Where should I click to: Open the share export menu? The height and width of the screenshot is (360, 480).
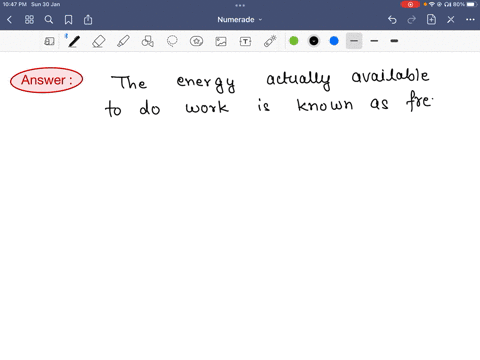click(x=88, y=20)
